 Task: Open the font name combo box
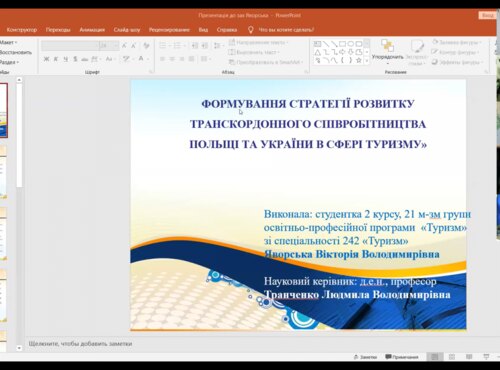(x=70, y=45)
